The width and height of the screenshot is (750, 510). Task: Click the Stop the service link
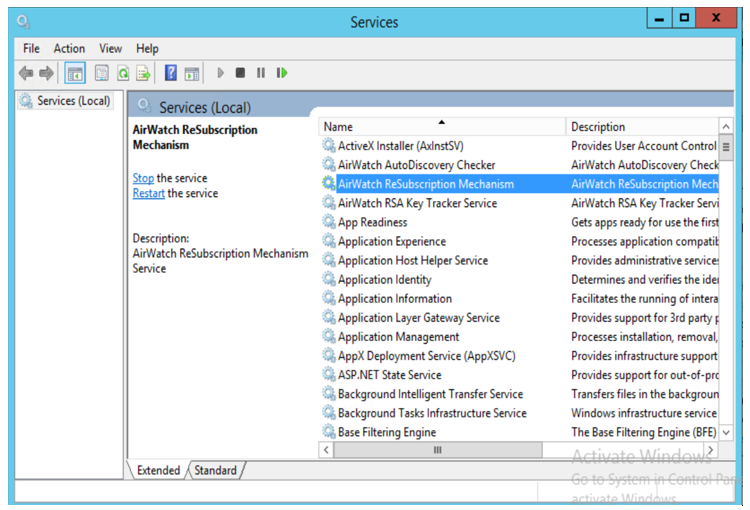[143, 178]
